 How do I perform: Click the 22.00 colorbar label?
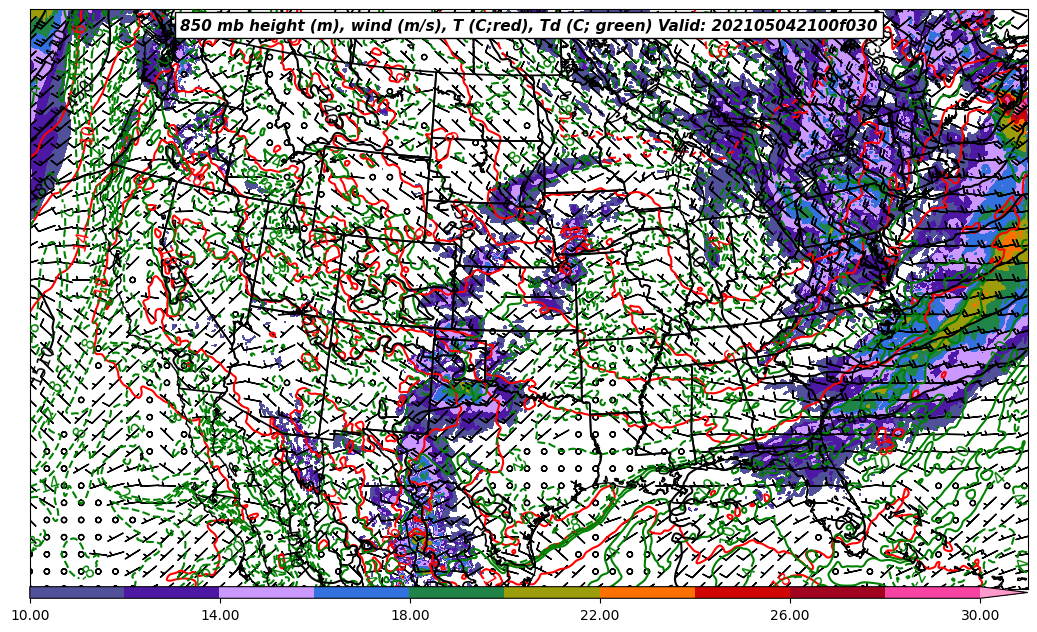(600, 615)
